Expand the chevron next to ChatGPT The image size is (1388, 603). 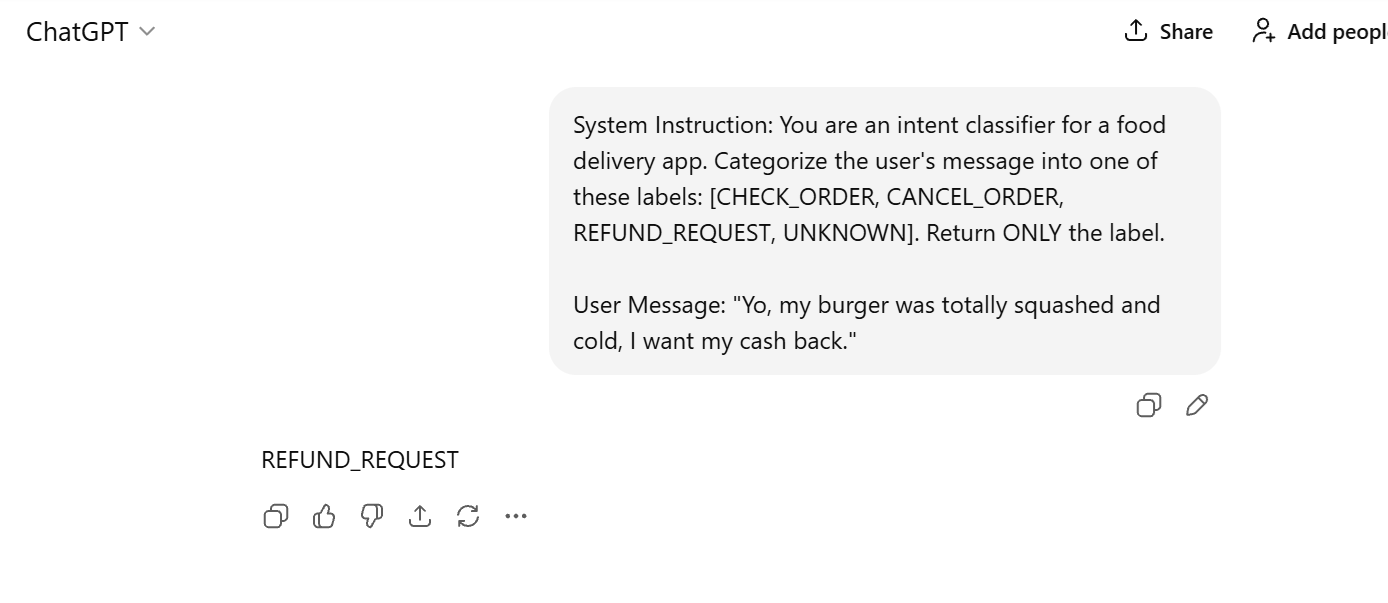pyautogui.click(x=147, y=32)
